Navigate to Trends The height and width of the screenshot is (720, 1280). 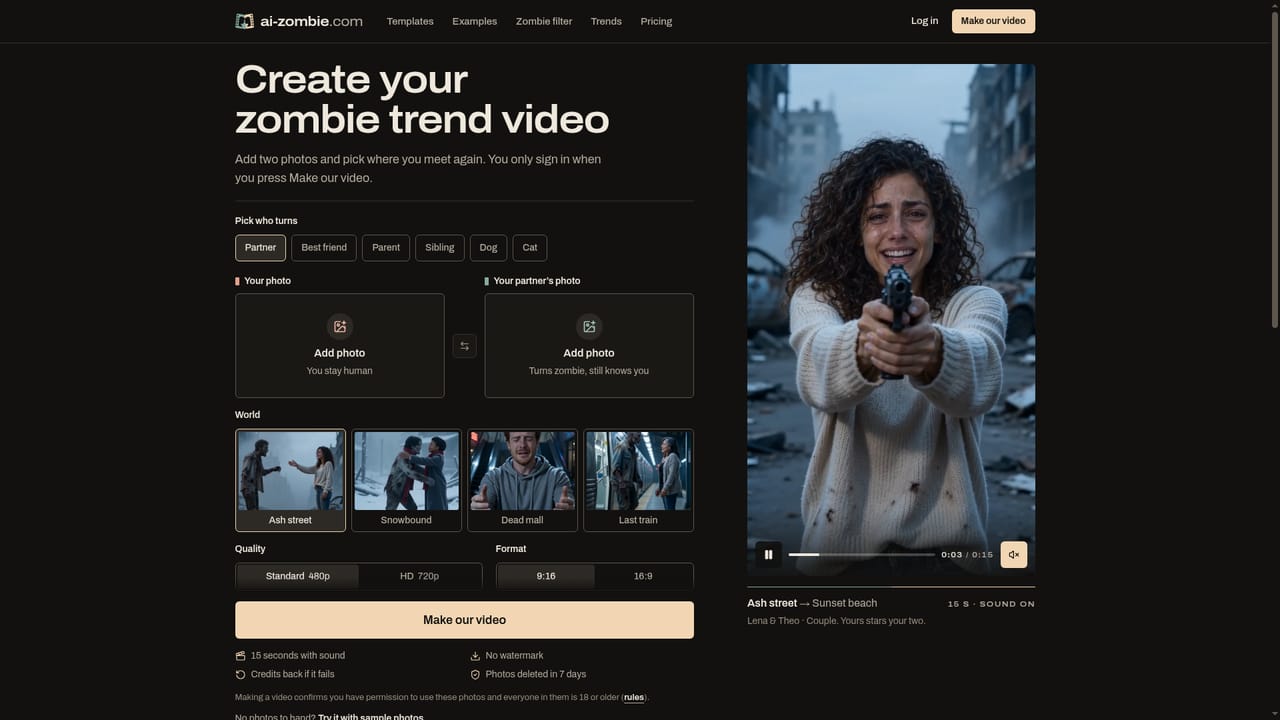[606, 21]
